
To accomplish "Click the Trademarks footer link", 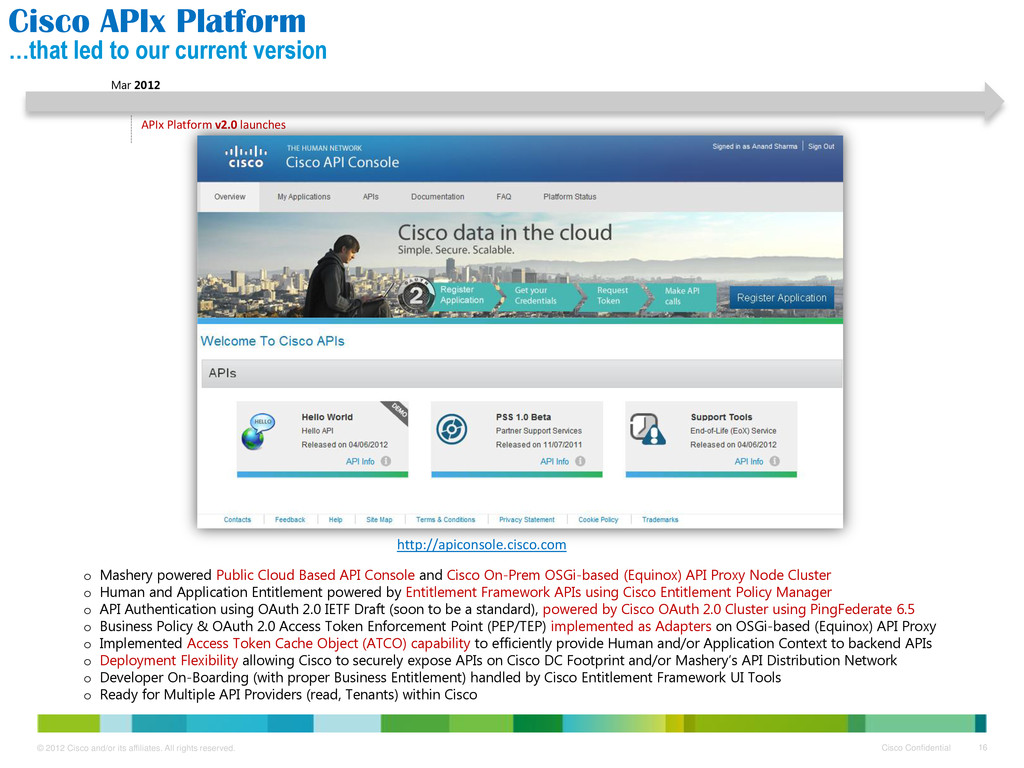I will tap(660, 520).
